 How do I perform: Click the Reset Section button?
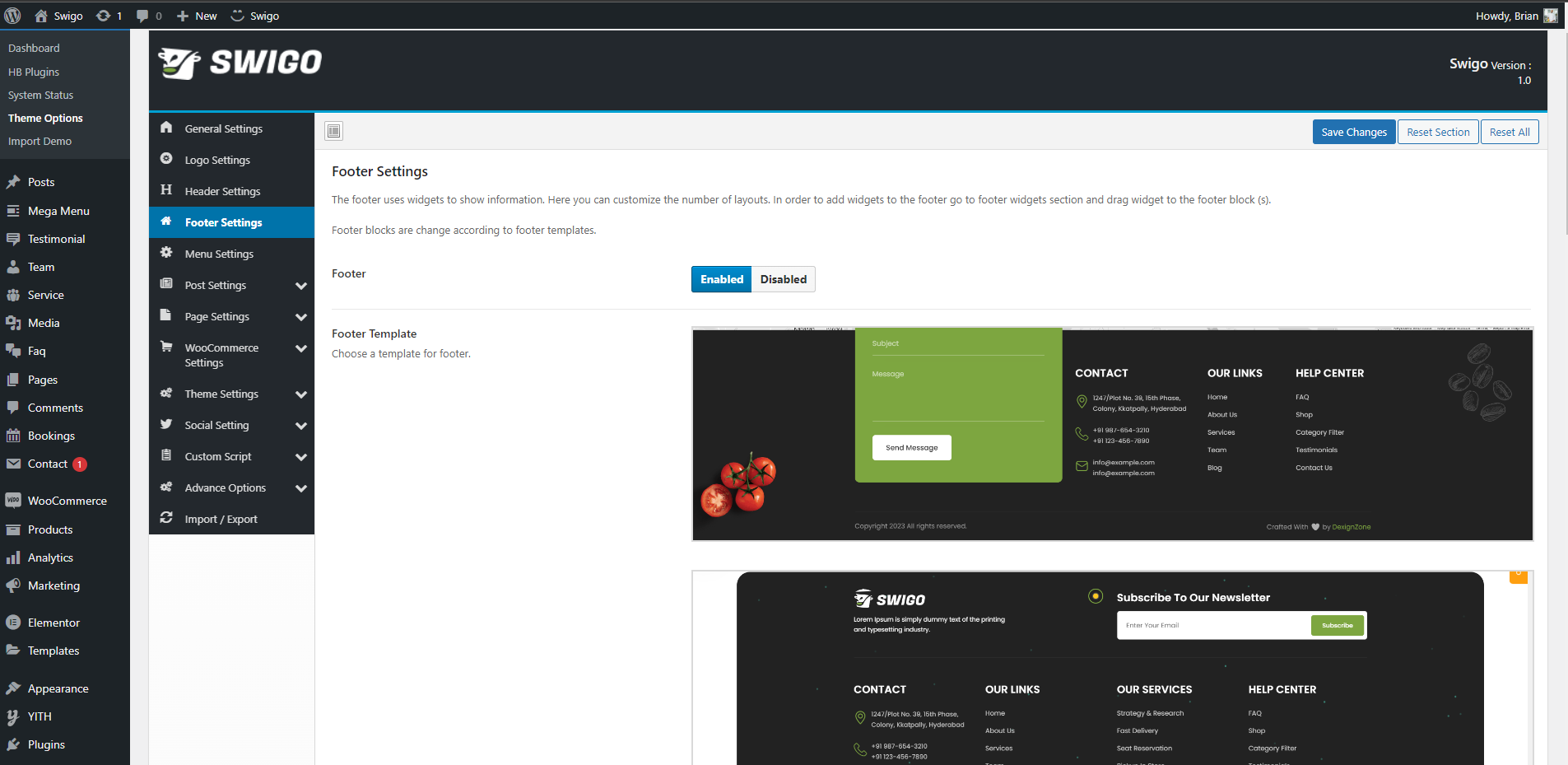point(1437,132)
